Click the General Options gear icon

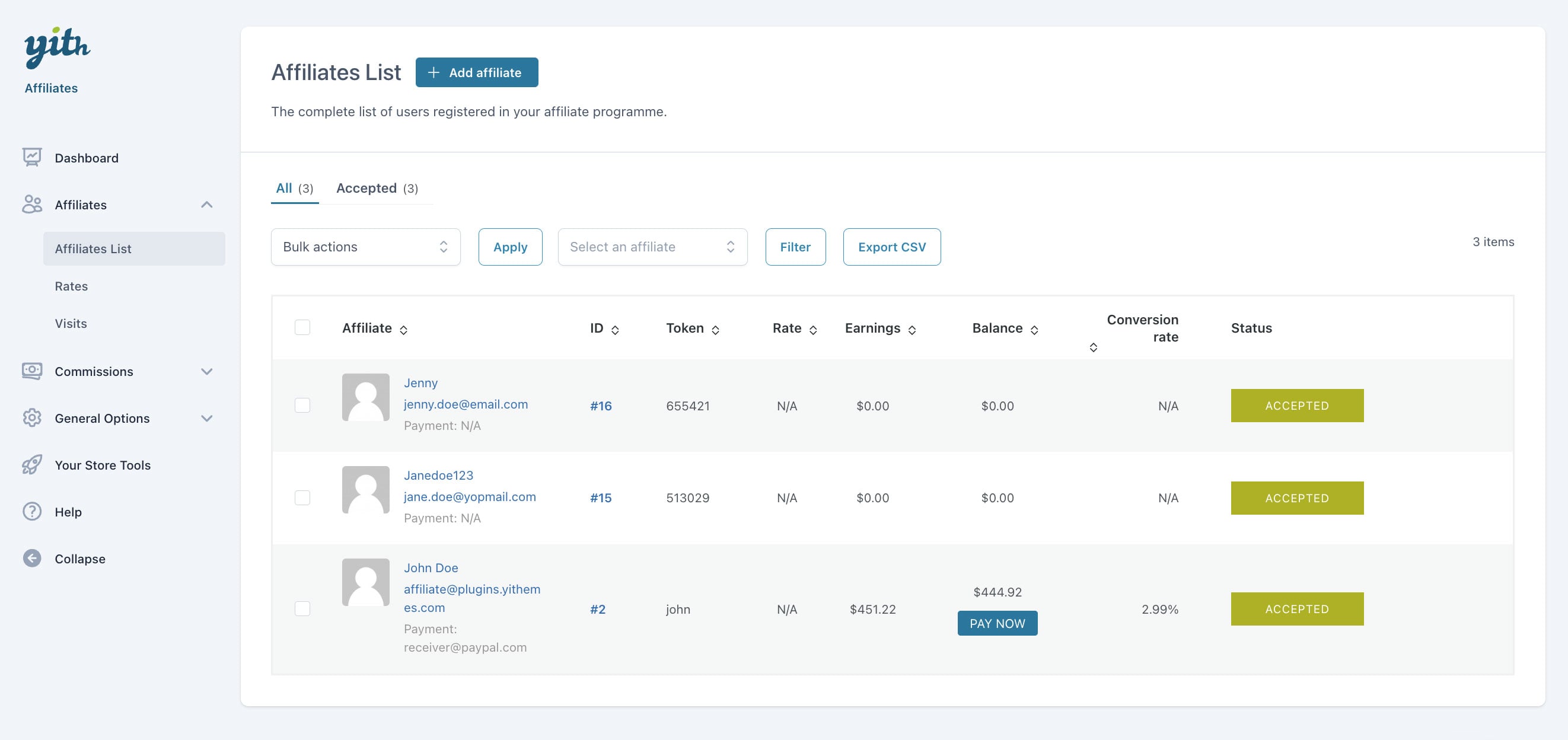(31, 418)
